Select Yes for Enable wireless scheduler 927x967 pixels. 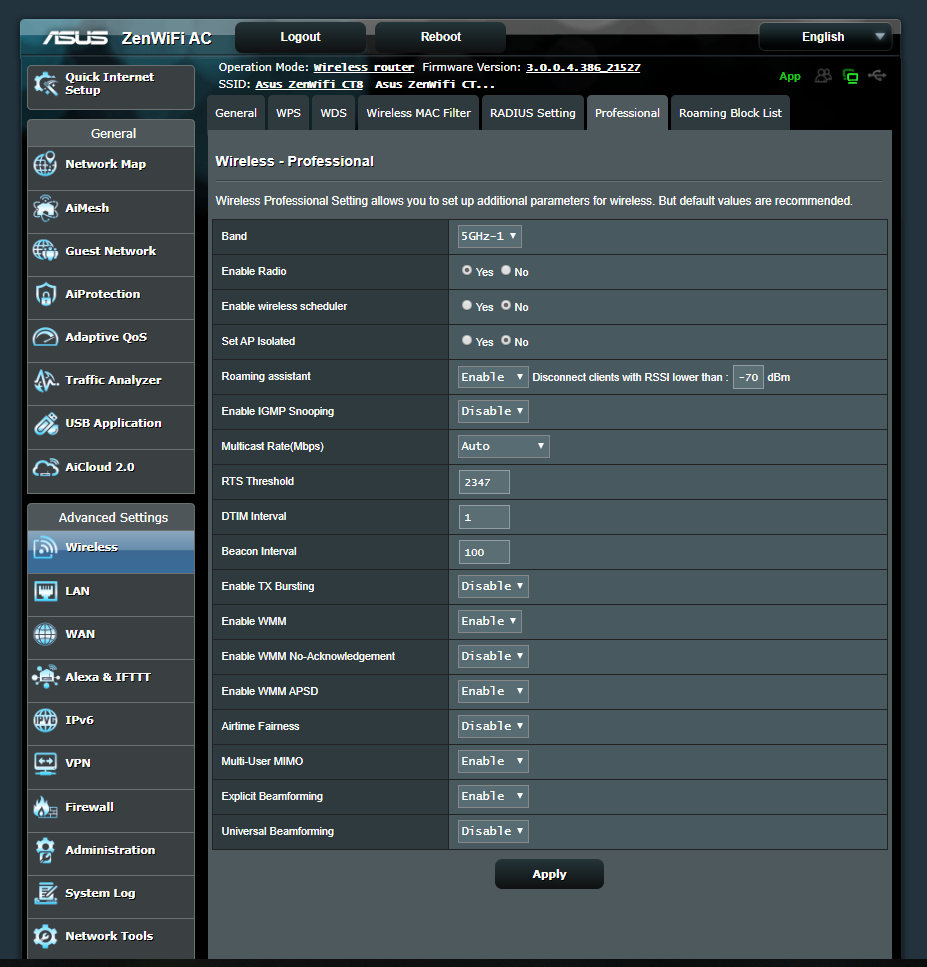[467, 306]
